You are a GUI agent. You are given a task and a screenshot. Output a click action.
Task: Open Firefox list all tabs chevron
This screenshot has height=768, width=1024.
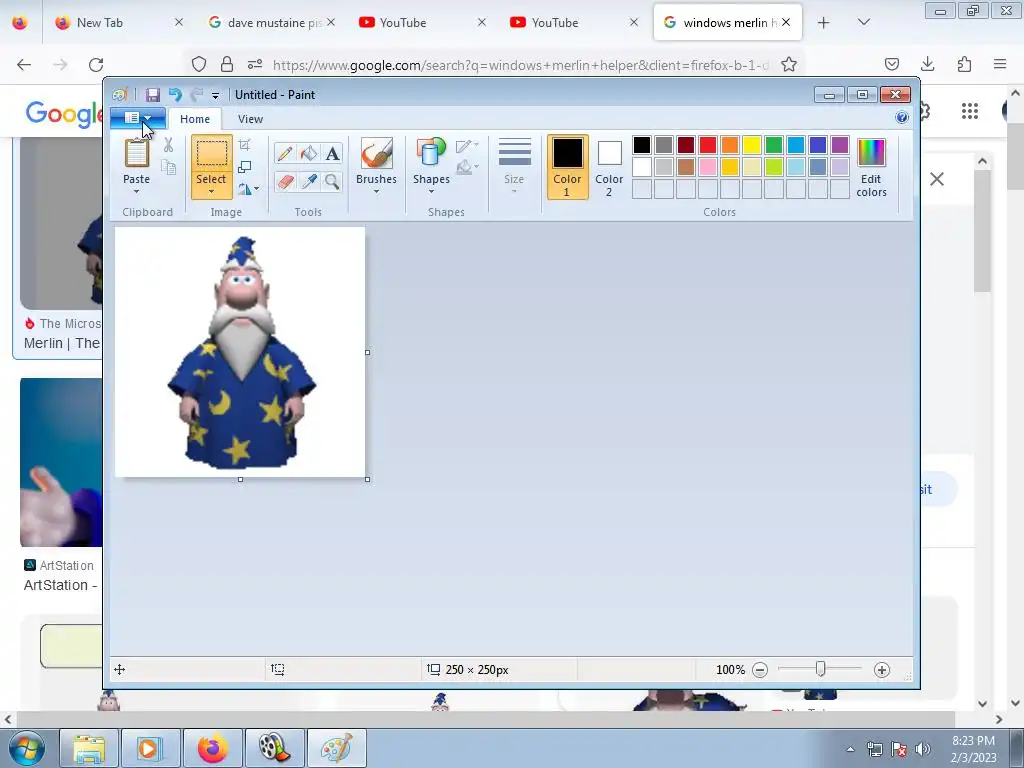pyautogui.click(x=863, y=22)
